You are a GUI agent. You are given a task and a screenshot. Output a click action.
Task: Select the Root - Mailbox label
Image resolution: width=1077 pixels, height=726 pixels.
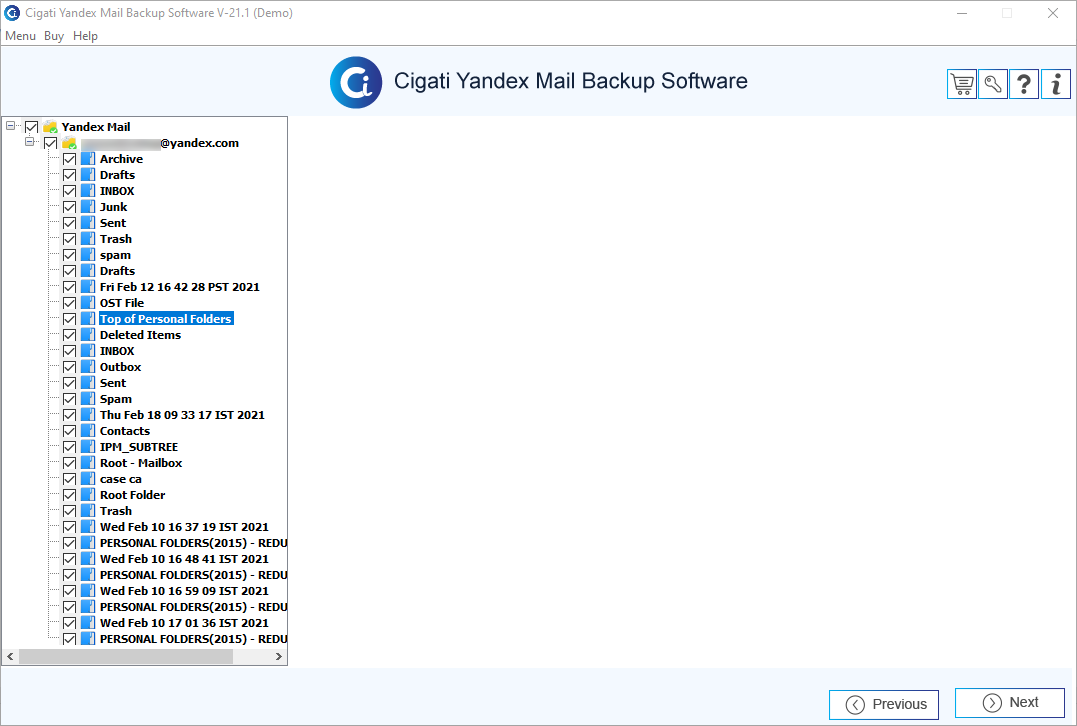tap(141, 463)
